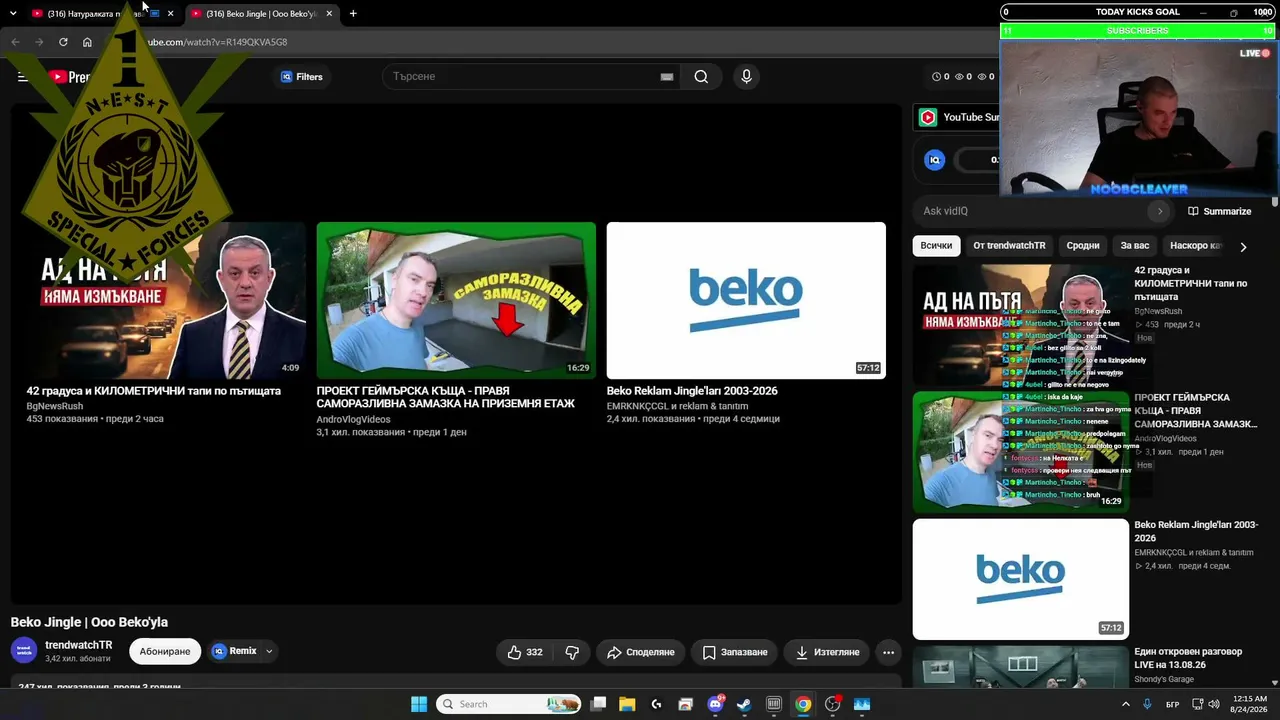Open the end-screen video titled ПРОЕКТ ГЕЙМЪРСКА КЪЩА
Viewport: 1280px width, 720px height.
pos(446,397)
